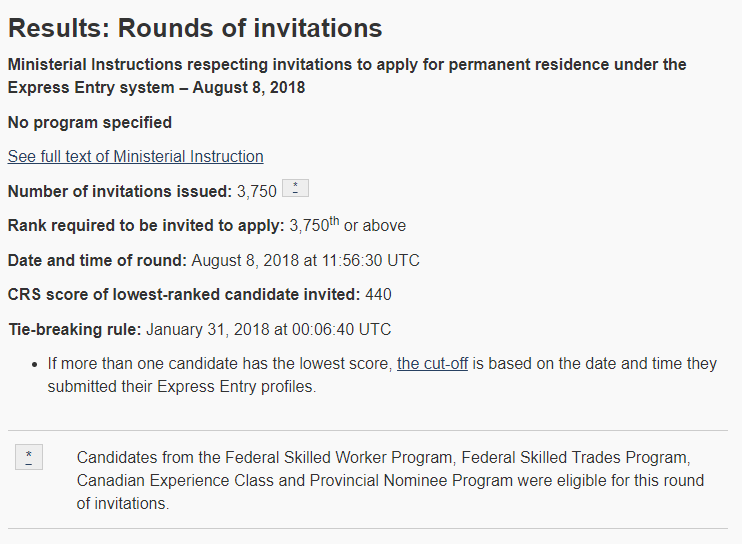Click the "Results: Rounds of invitations" heading
This screenshot has width=742, height=544.
(x=195, y=29)
